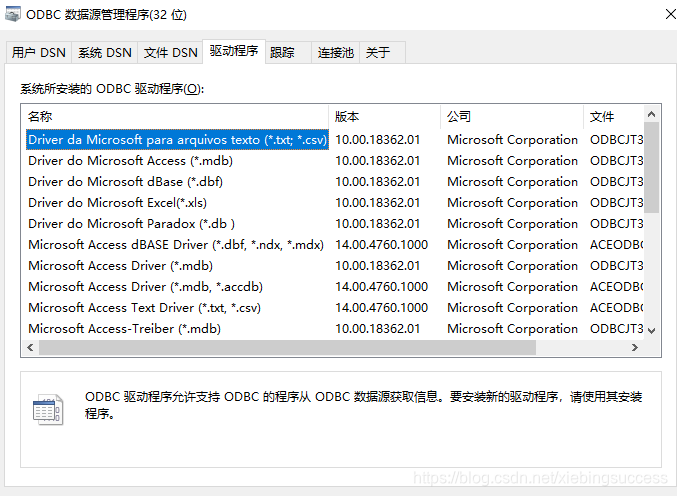
Task: Open the 跟踪 tab
Action: pos(288,53)
